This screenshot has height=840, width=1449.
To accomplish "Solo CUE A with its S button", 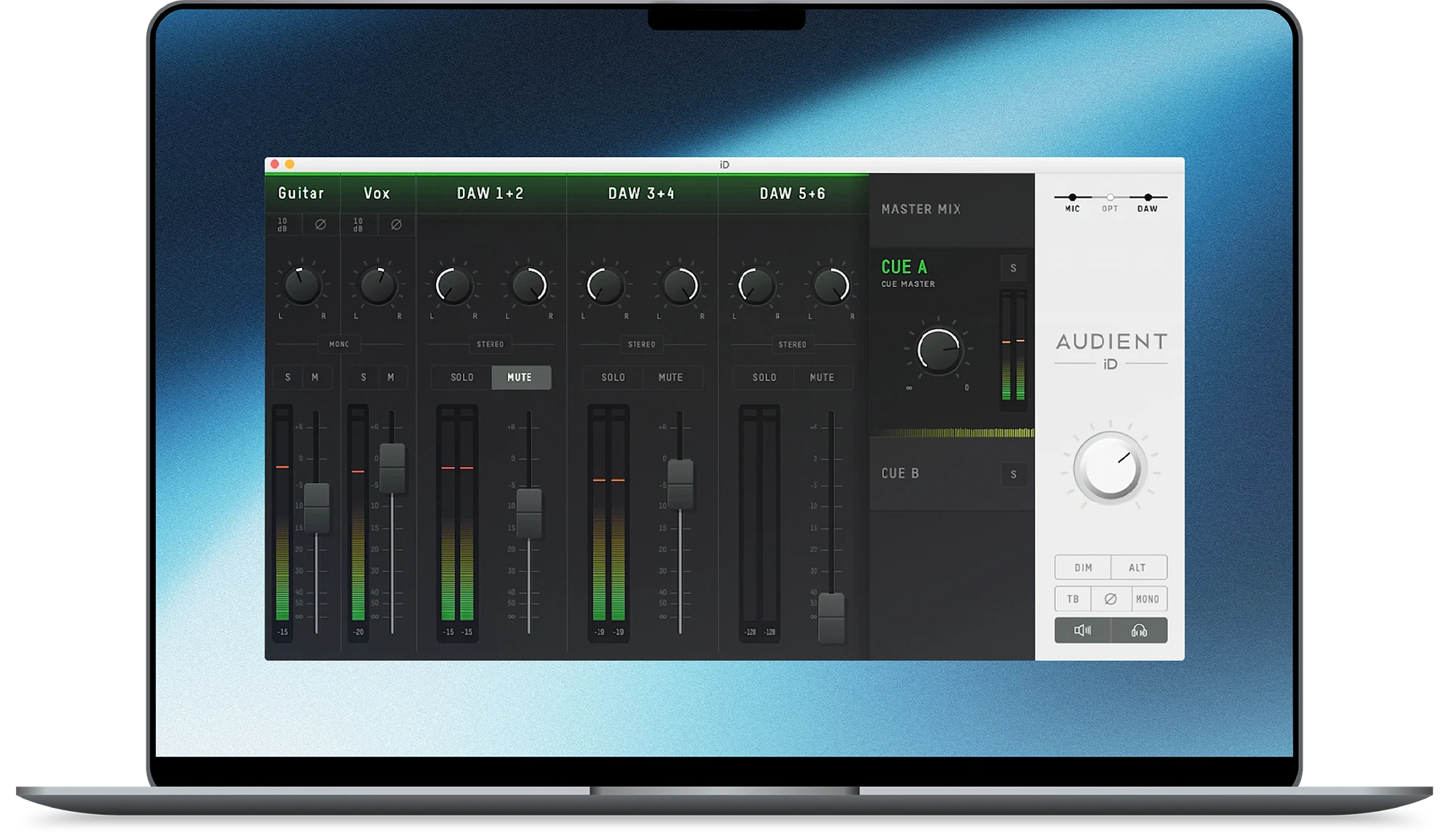I will (x=1014, y=268).
